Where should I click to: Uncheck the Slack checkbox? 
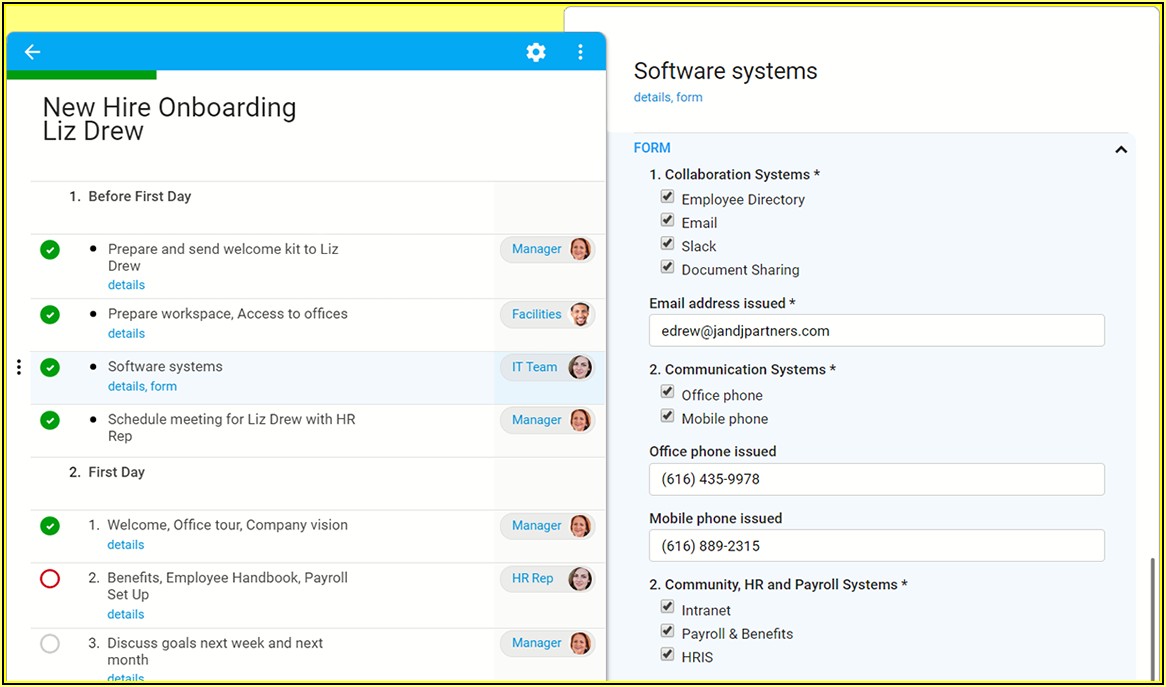pos(667,244)
